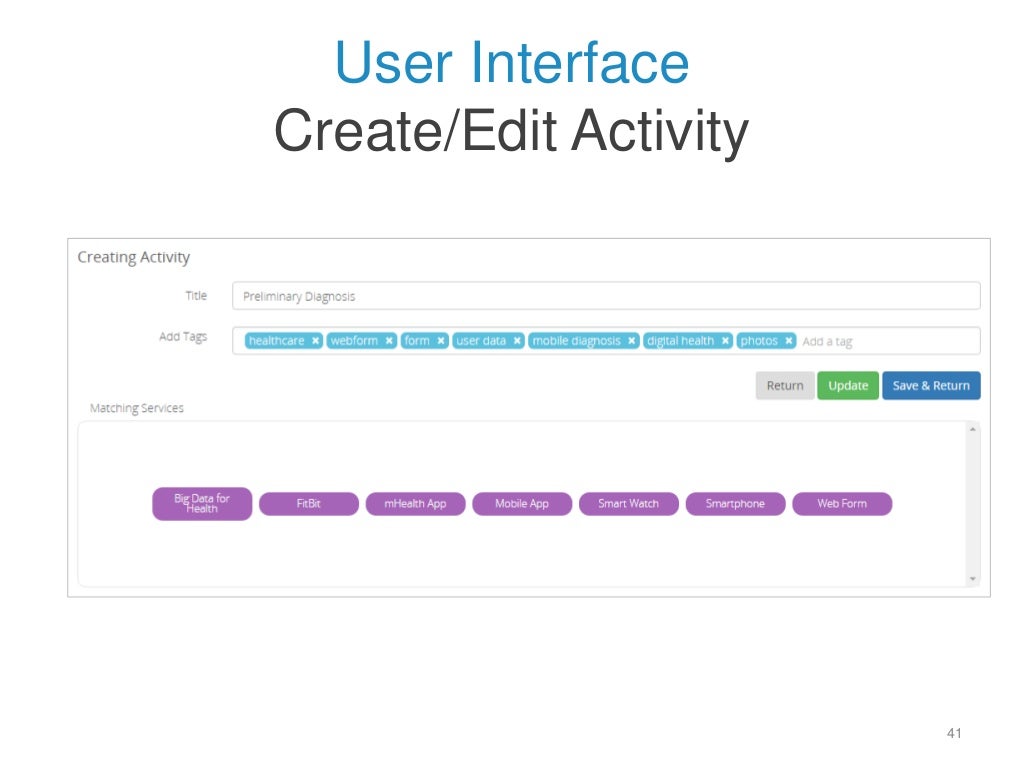Remove the photos tag

click(788, 341)
